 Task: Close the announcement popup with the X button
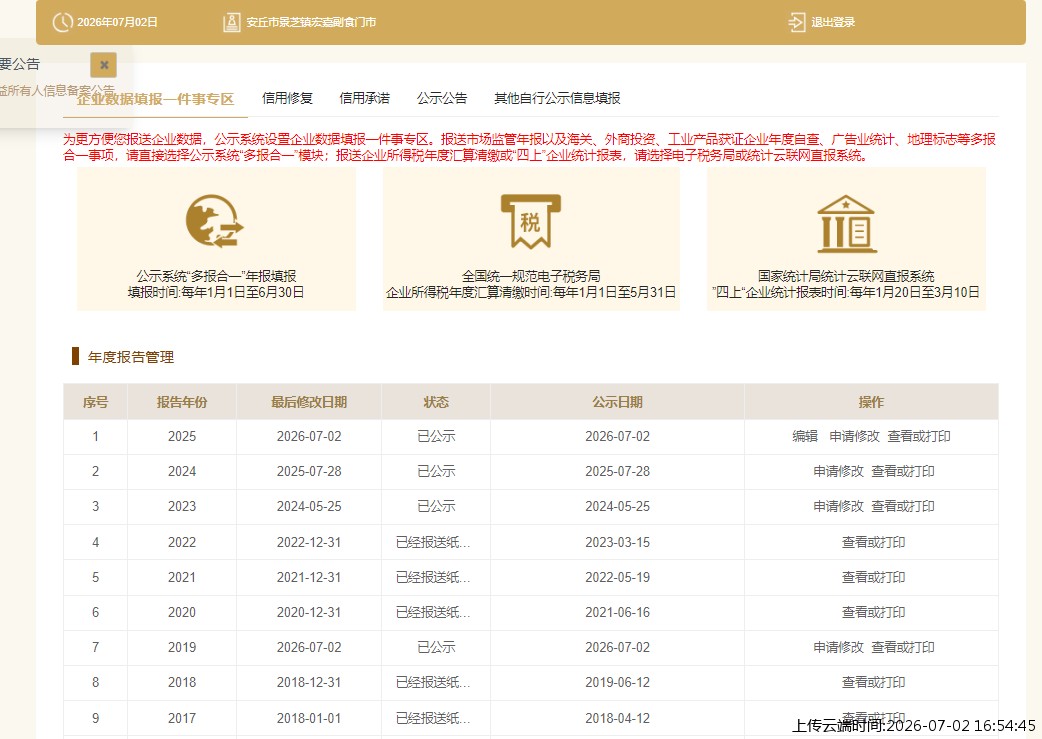pos(104,64)
